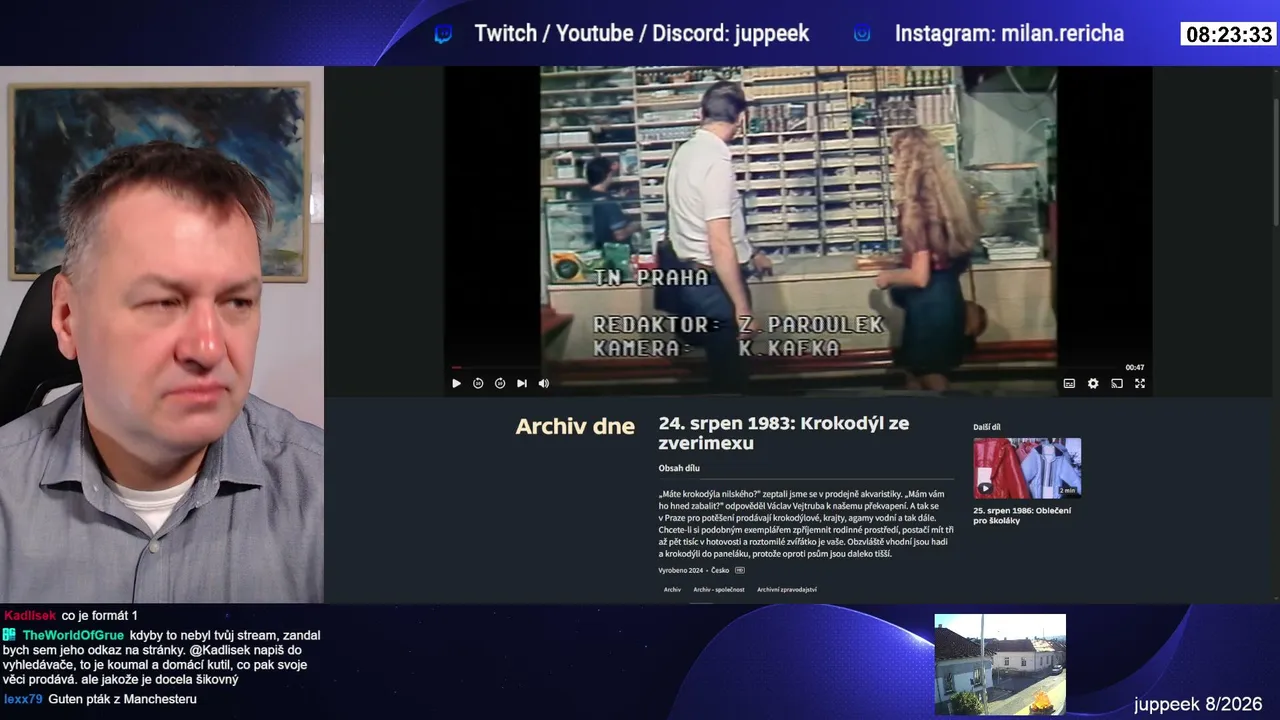Viewport: 1280px width, 720px height.
Task: Click the video time readout "00:47"
Action: click(x=1135, y=367)
